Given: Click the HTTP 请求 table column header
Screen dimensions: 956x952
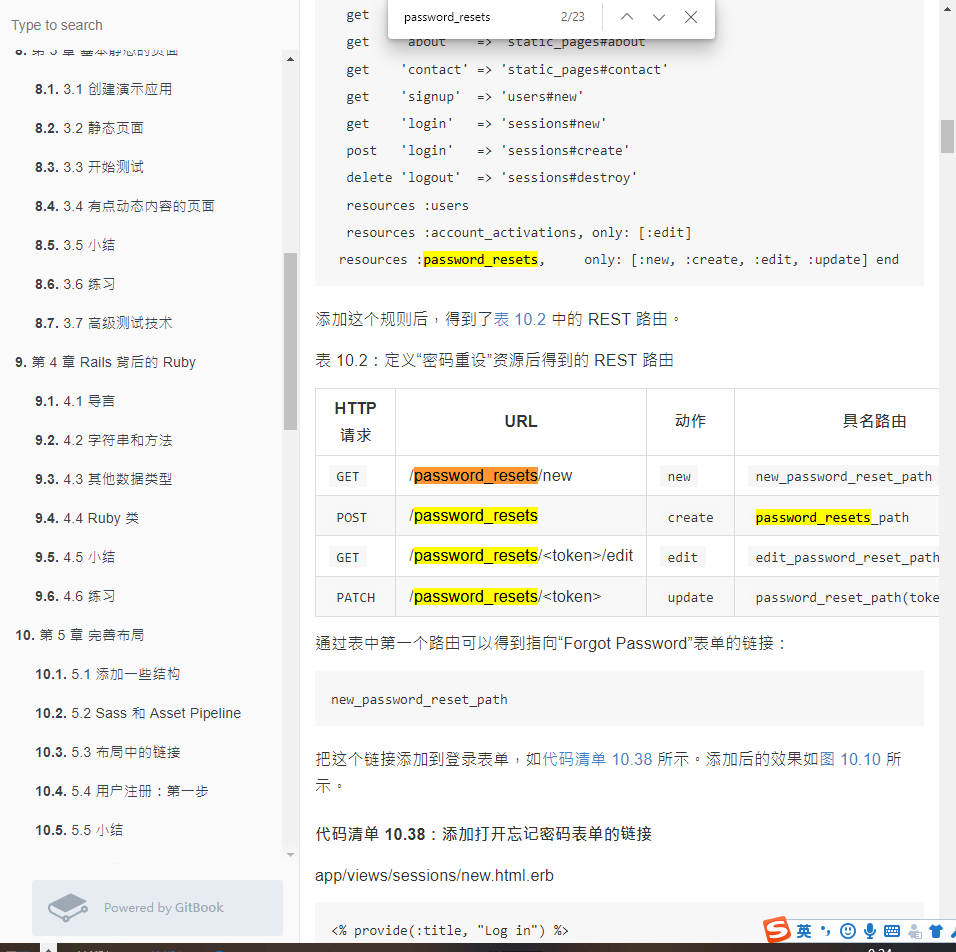Looking at the screenshot, I should [355, 421].
